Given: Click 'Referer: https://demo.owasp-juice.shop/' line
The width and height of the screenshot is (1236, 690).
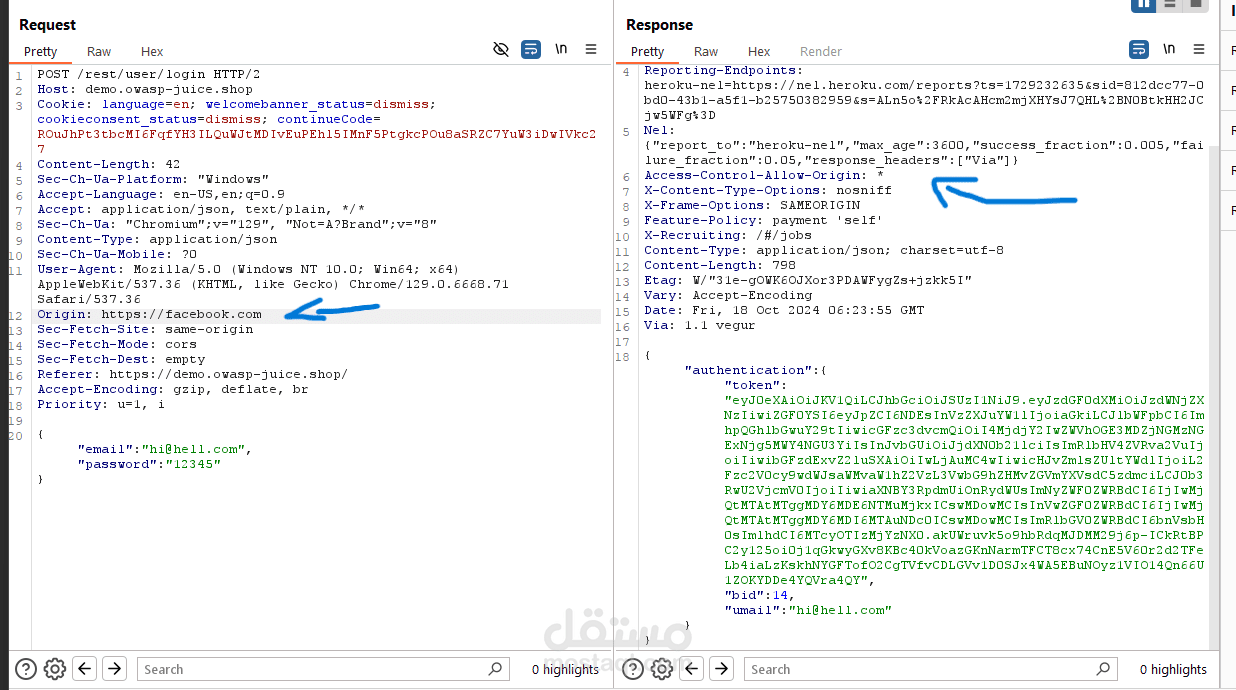Looking at the screenshot, I should (x=193, y=374).
